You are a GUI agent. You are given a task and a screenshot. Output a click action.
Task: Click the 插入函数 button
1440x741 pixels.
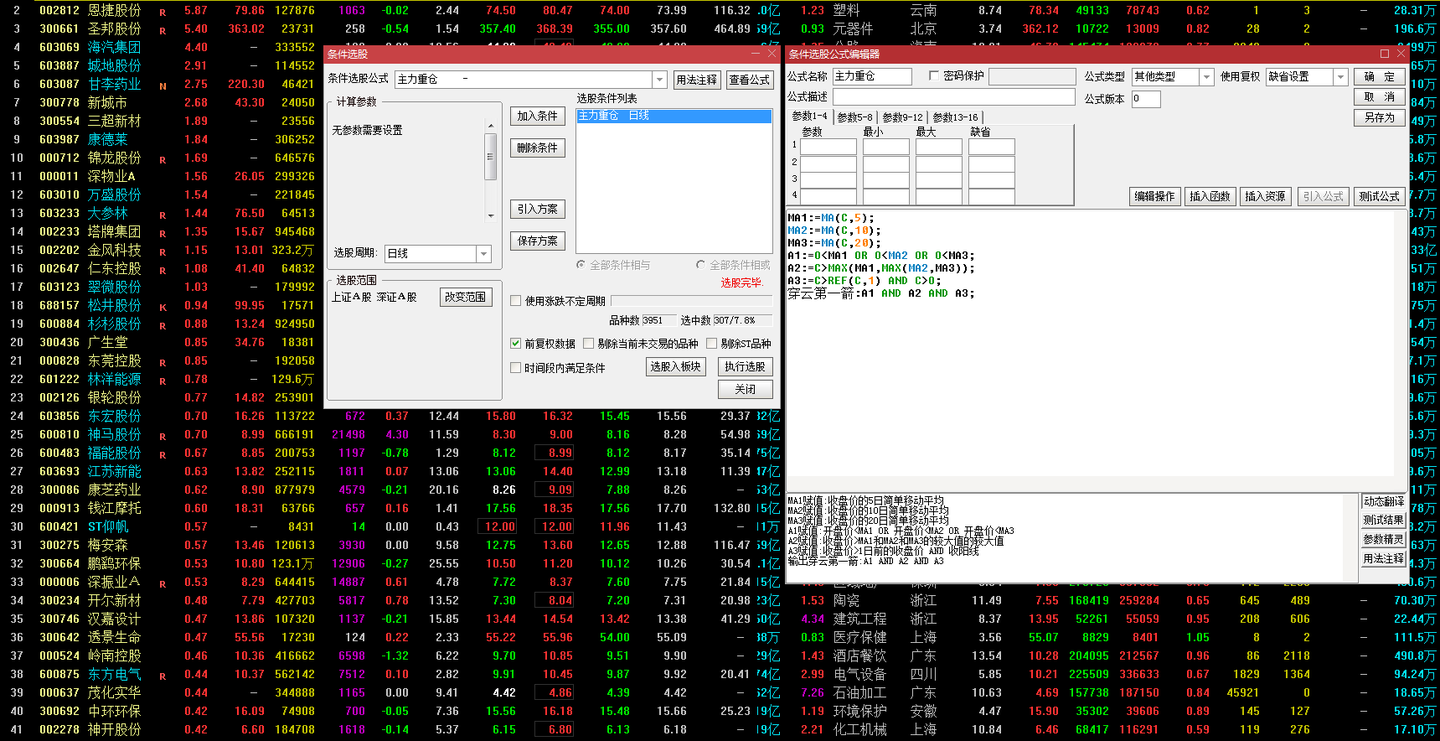coord(1210,197)
